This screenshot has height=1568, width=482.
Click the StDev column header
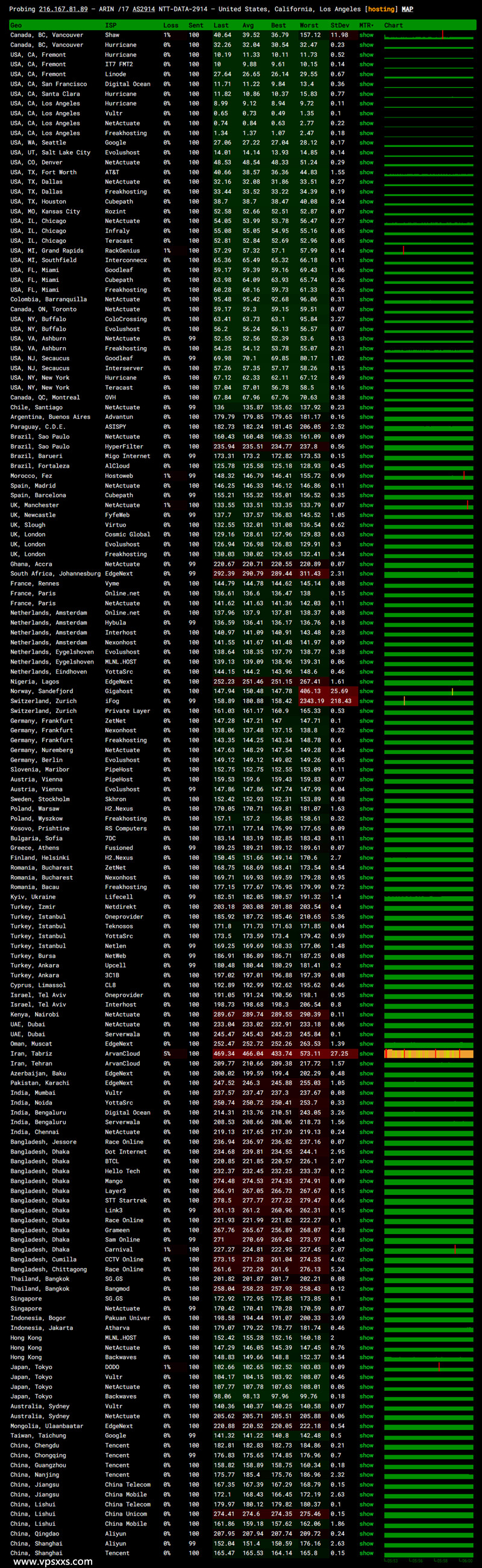click(x=340, y=25)
